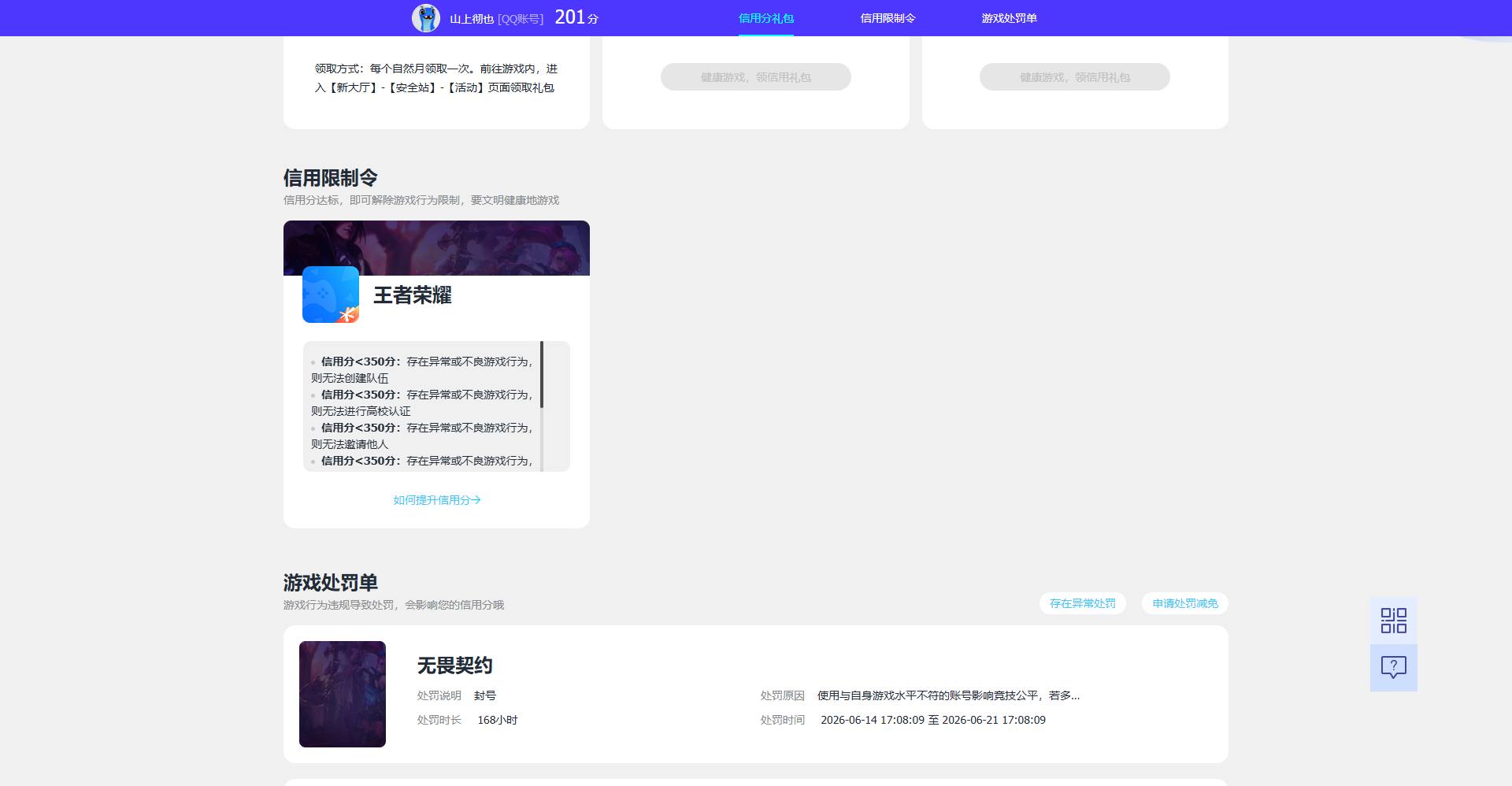
Task: Click the 申请处罚减免 button
Action: tap(1185, 603)
